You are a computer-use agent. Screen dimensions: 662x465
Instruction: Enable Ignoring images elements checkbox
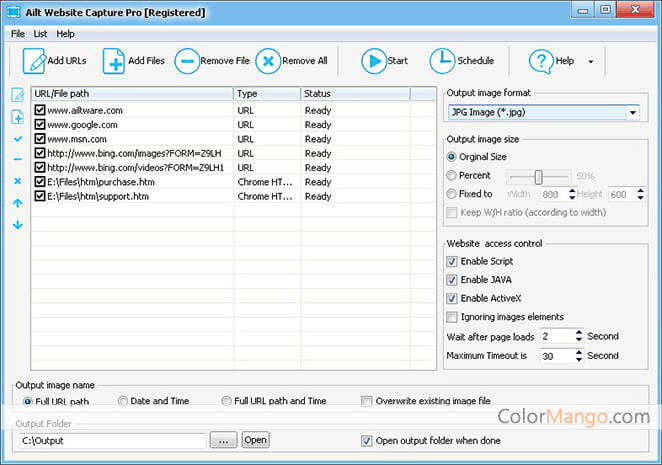click(452, 317)
